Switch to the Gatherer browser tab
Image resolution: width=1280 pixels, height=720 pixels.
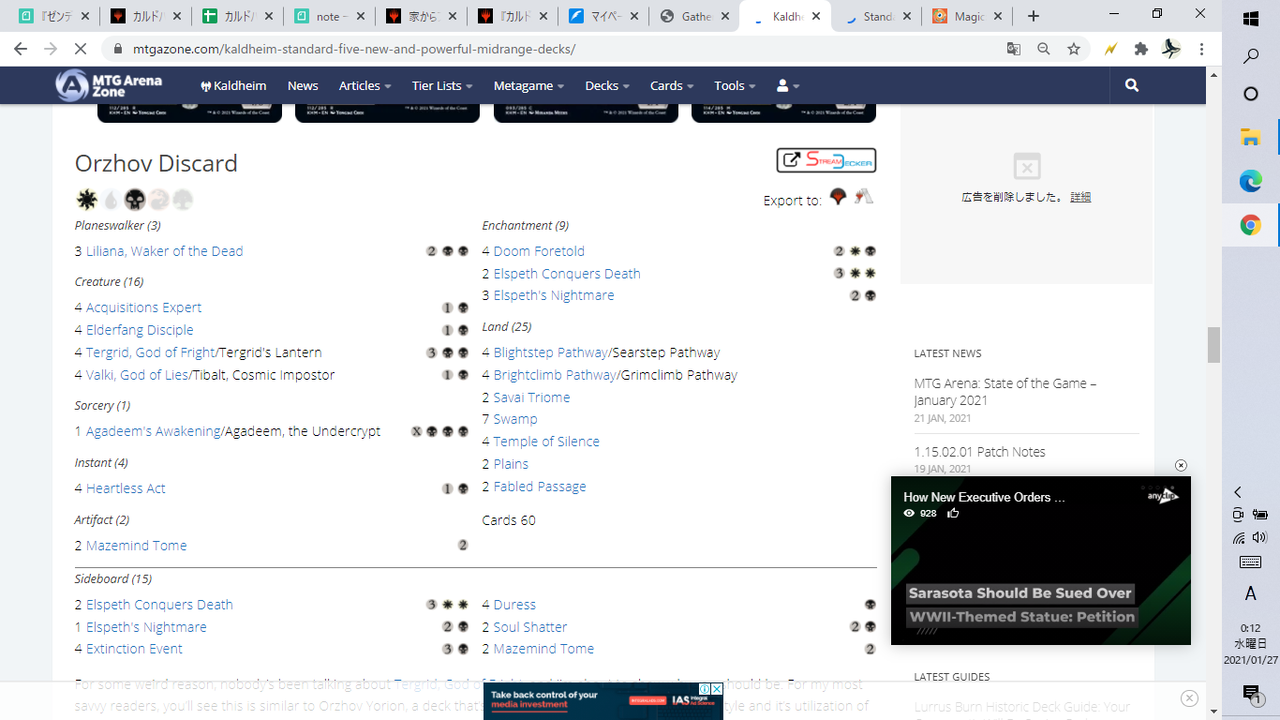point(693,16)
